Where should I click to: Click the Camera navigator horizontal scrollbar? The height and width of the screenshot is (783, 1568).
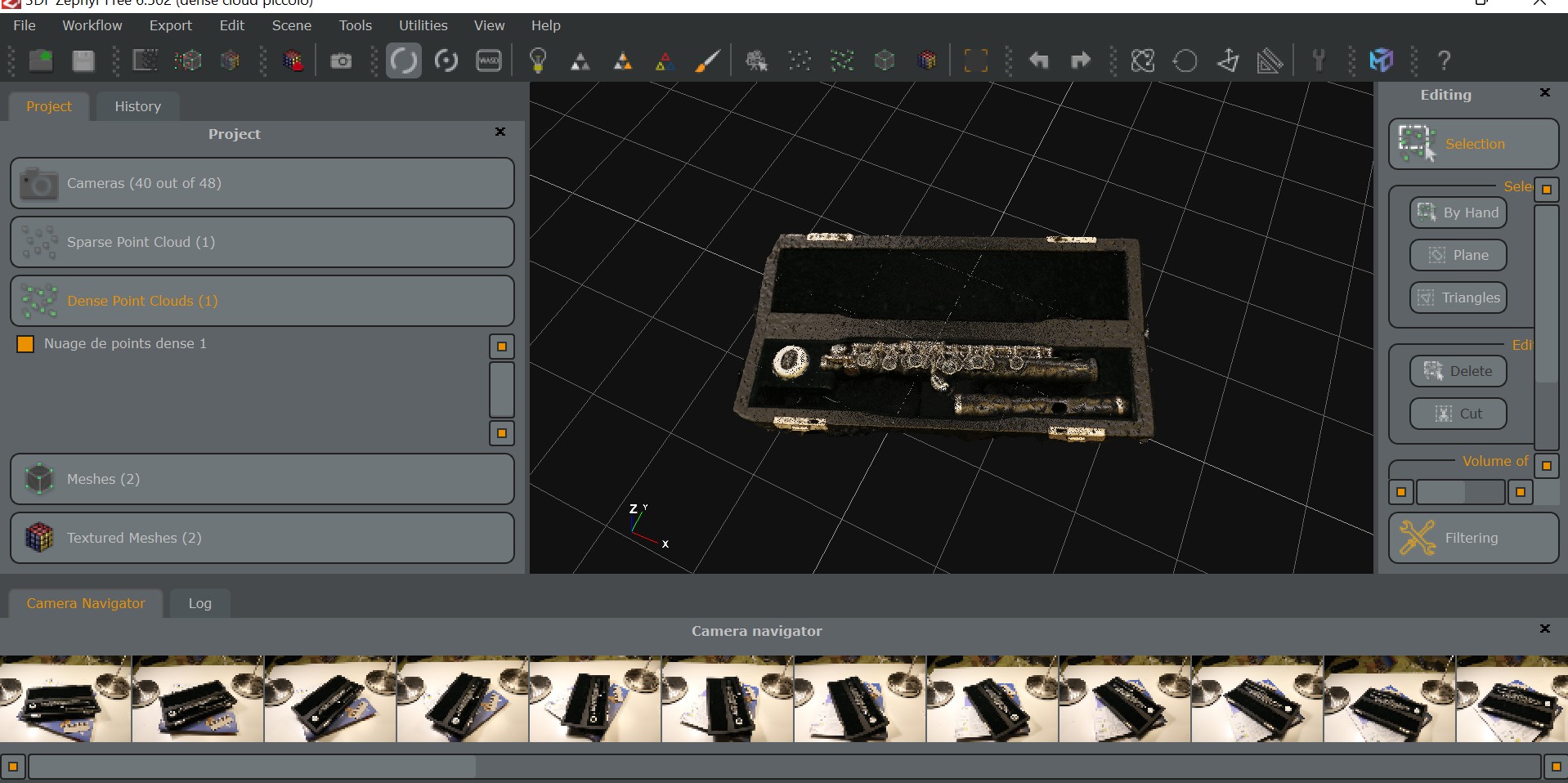(253, 767)
